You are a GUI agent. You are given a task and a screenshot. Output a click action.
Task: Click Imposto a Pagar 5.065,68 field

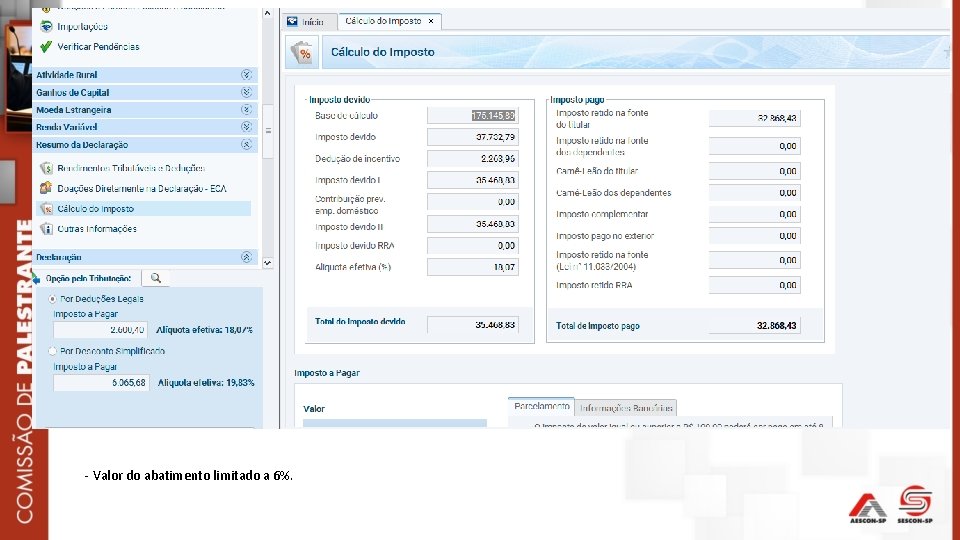click(100, 383)
